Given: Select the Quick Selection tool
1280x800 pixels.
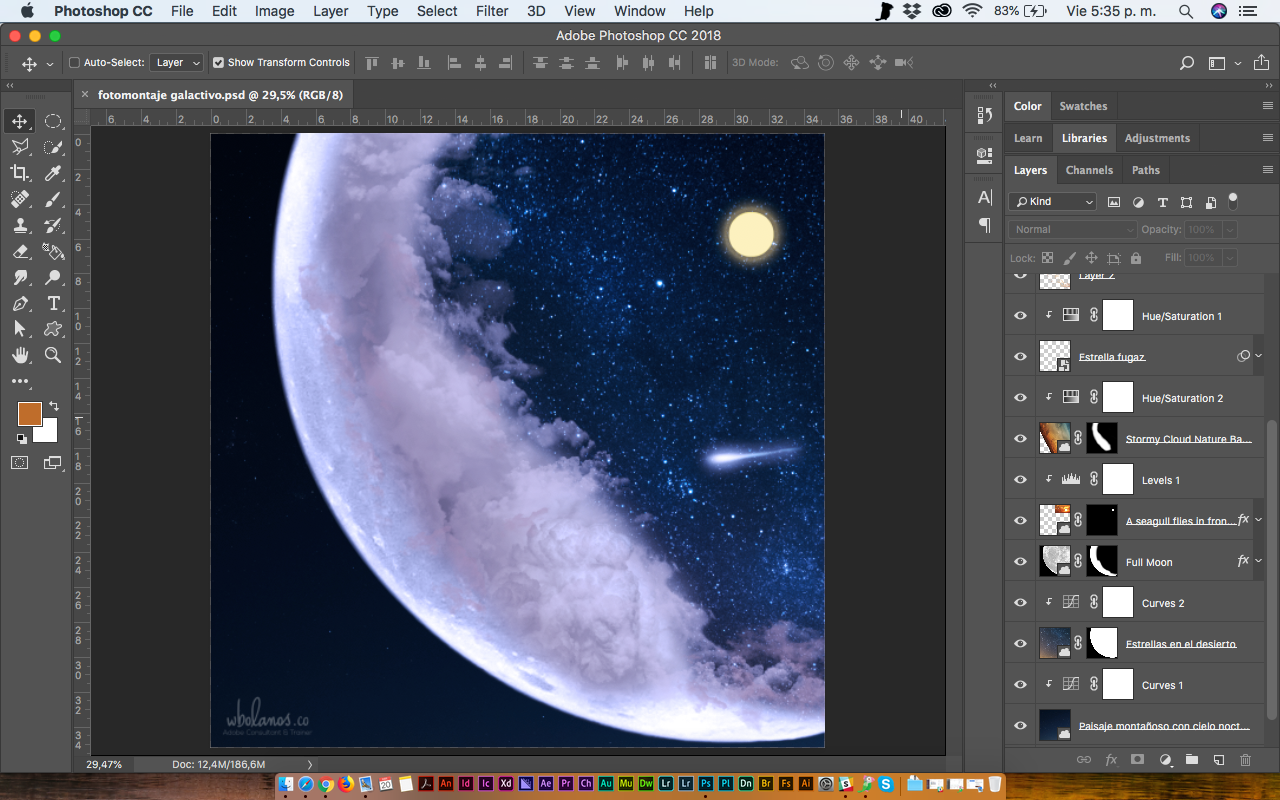Looking at the screenshot, I should click(x=53, y=147).
